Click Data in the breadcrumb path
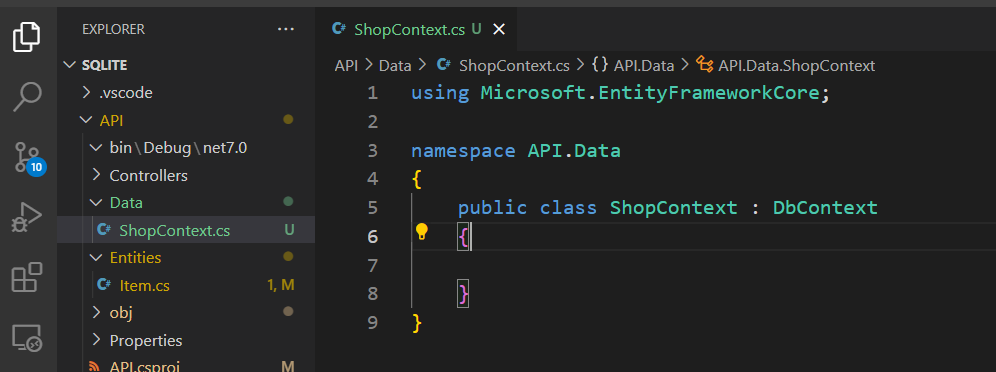 (x=395, y=65)
